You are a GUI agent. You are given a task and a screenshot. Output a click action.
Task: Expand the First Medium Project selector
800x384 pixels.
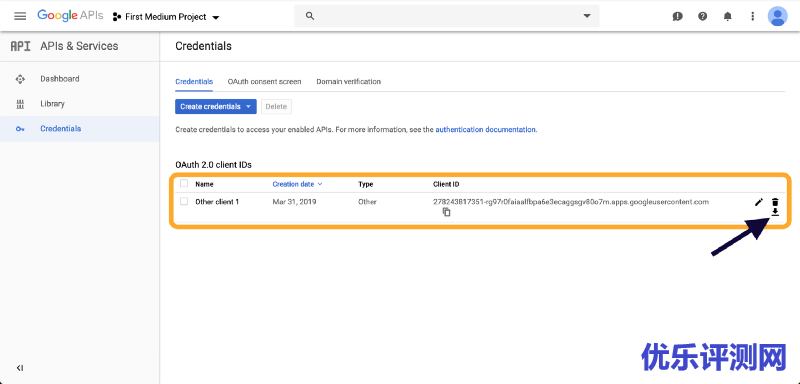click(166, 17)
